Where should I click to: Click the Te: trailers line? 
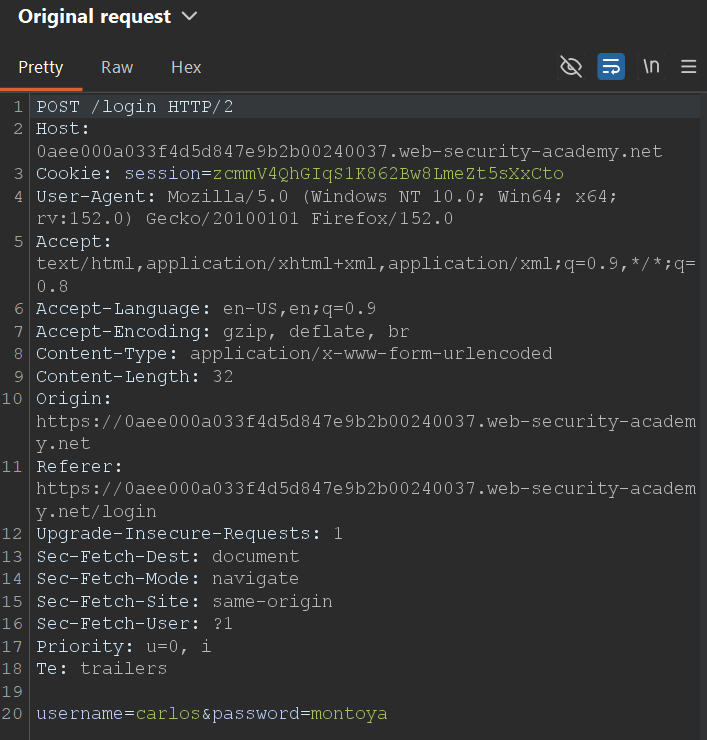pos(101,669)
